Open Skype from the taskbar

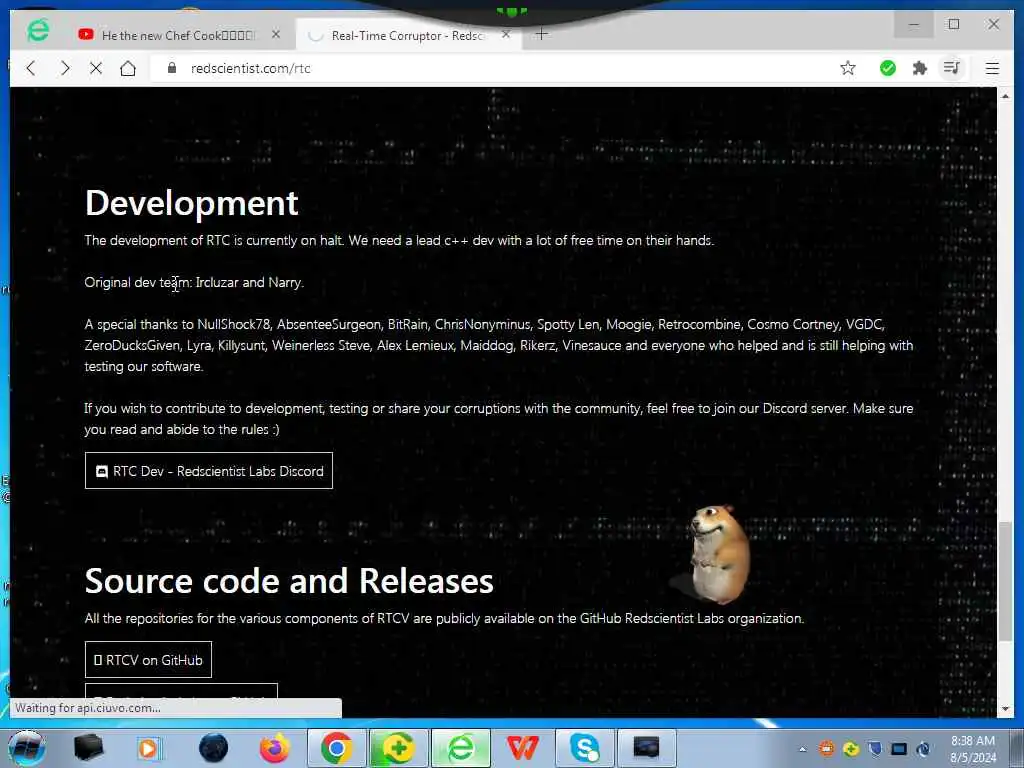click(x=584, y=748)
